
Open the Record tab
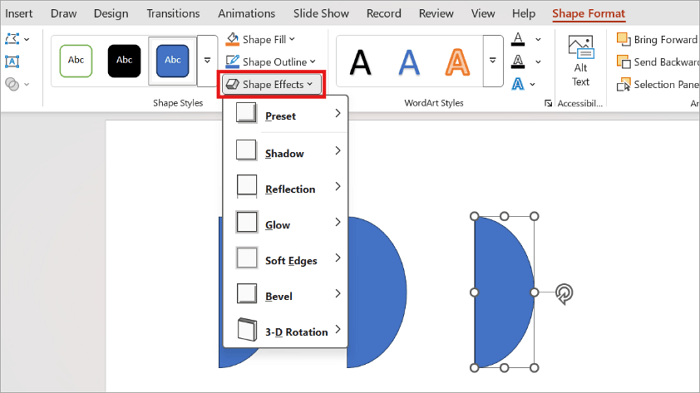(384, 13)
